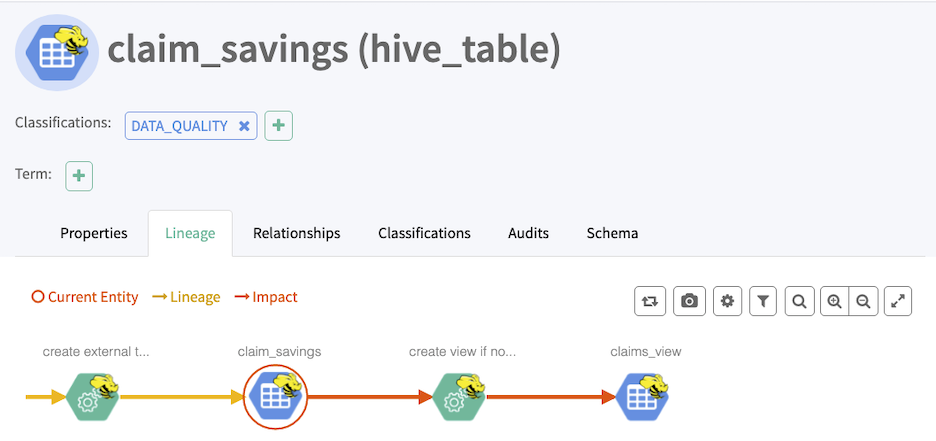Click the refresh lineage icon
This screenshot has width=936, height=441.
point(650,301)
